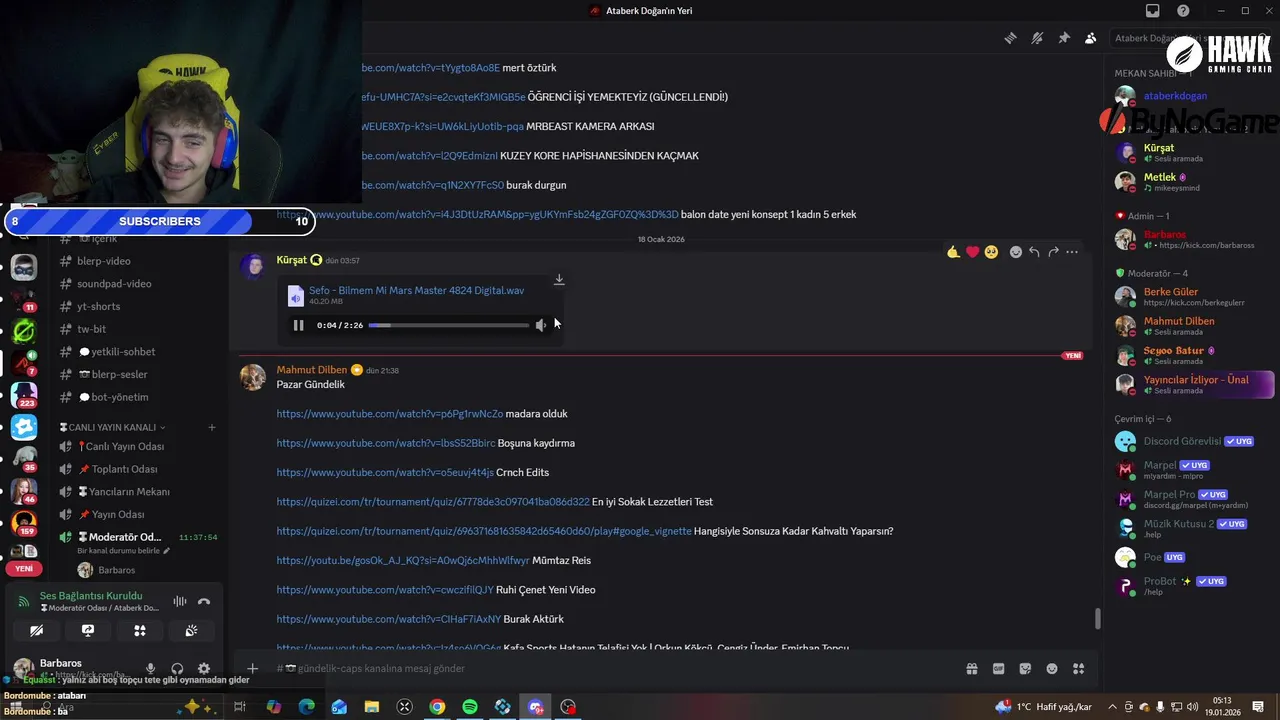Open the soundboard in voice panel
The image size is (1280, 720).
191,630
